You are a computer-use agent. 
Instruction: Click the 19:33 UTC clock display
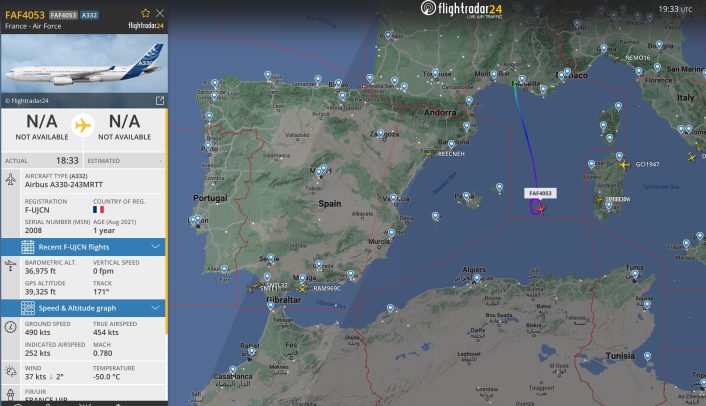[x=675, y=9]
